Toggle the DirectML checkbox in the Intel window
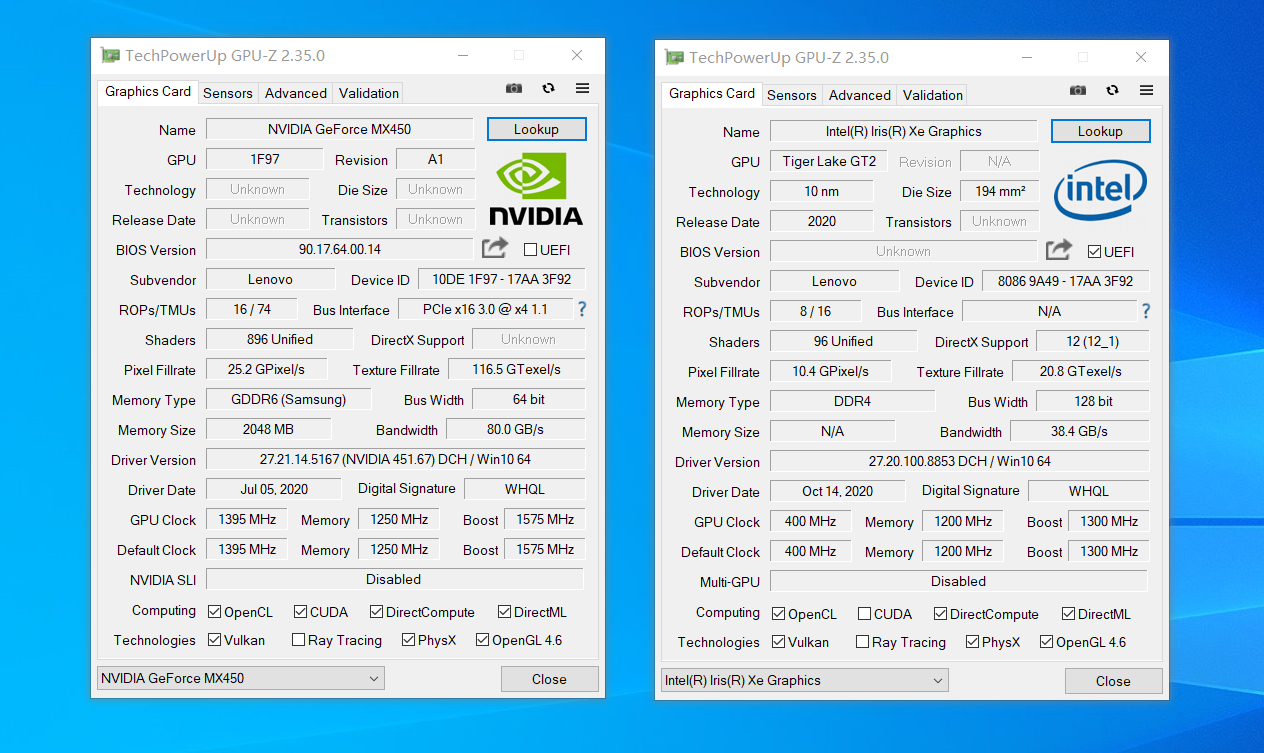1264x753 pixels. pyautogui.click(x=1068, y=613)
